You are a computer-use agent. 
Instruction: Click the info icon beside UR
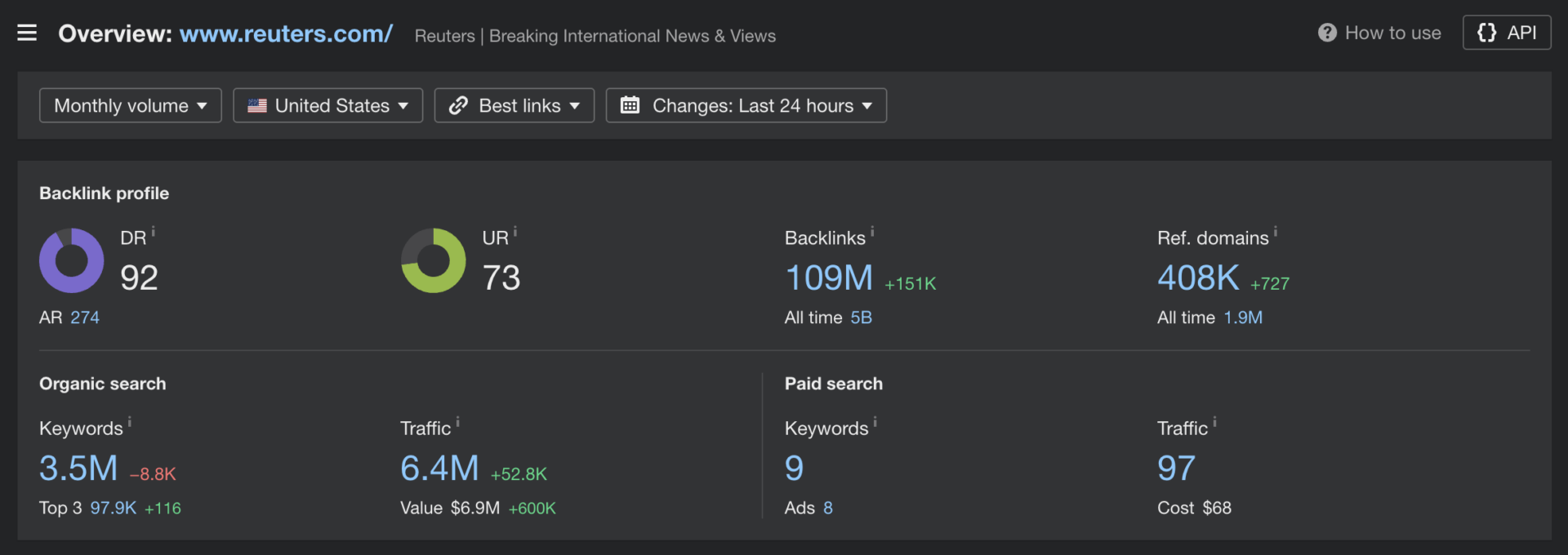[515, 233]
